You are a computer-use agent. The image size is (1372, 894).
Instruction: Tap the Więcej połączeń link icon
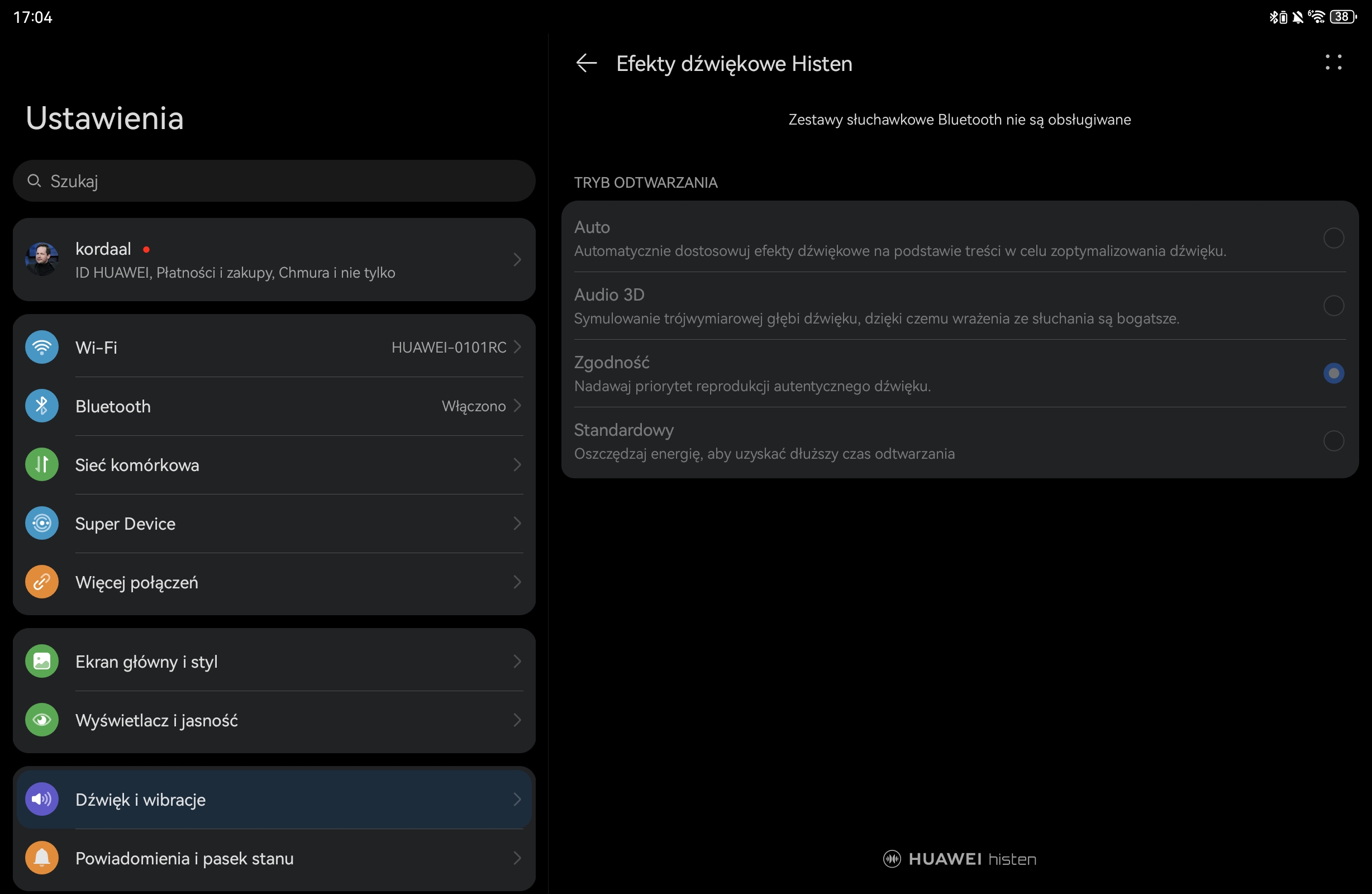pos(41,582)
